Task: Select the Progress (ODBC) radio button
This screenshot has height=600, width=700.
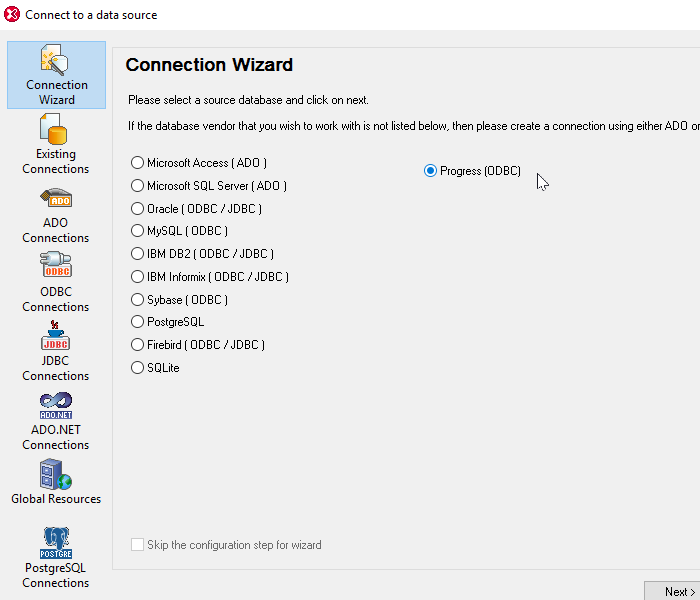Action: coord(431,171)
